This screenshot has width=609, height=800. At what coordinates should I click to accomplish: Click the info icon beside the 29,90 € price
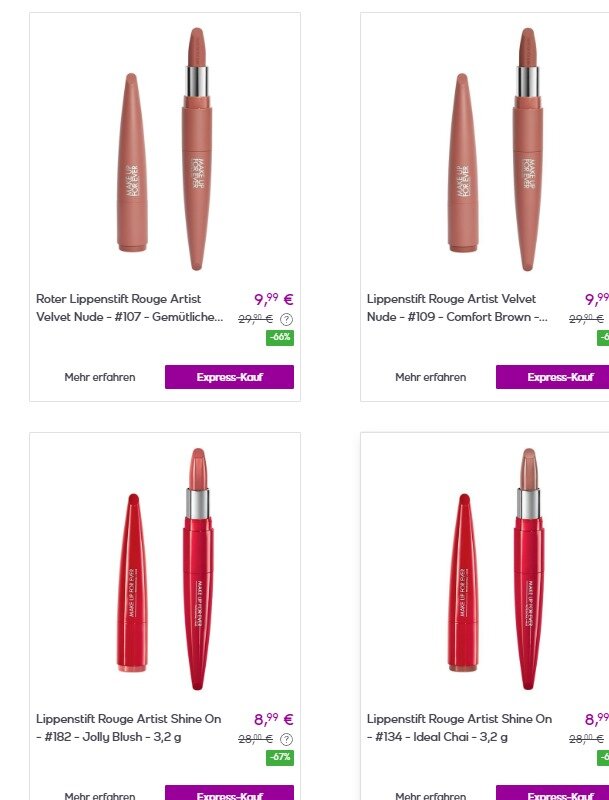click(287, 319)
